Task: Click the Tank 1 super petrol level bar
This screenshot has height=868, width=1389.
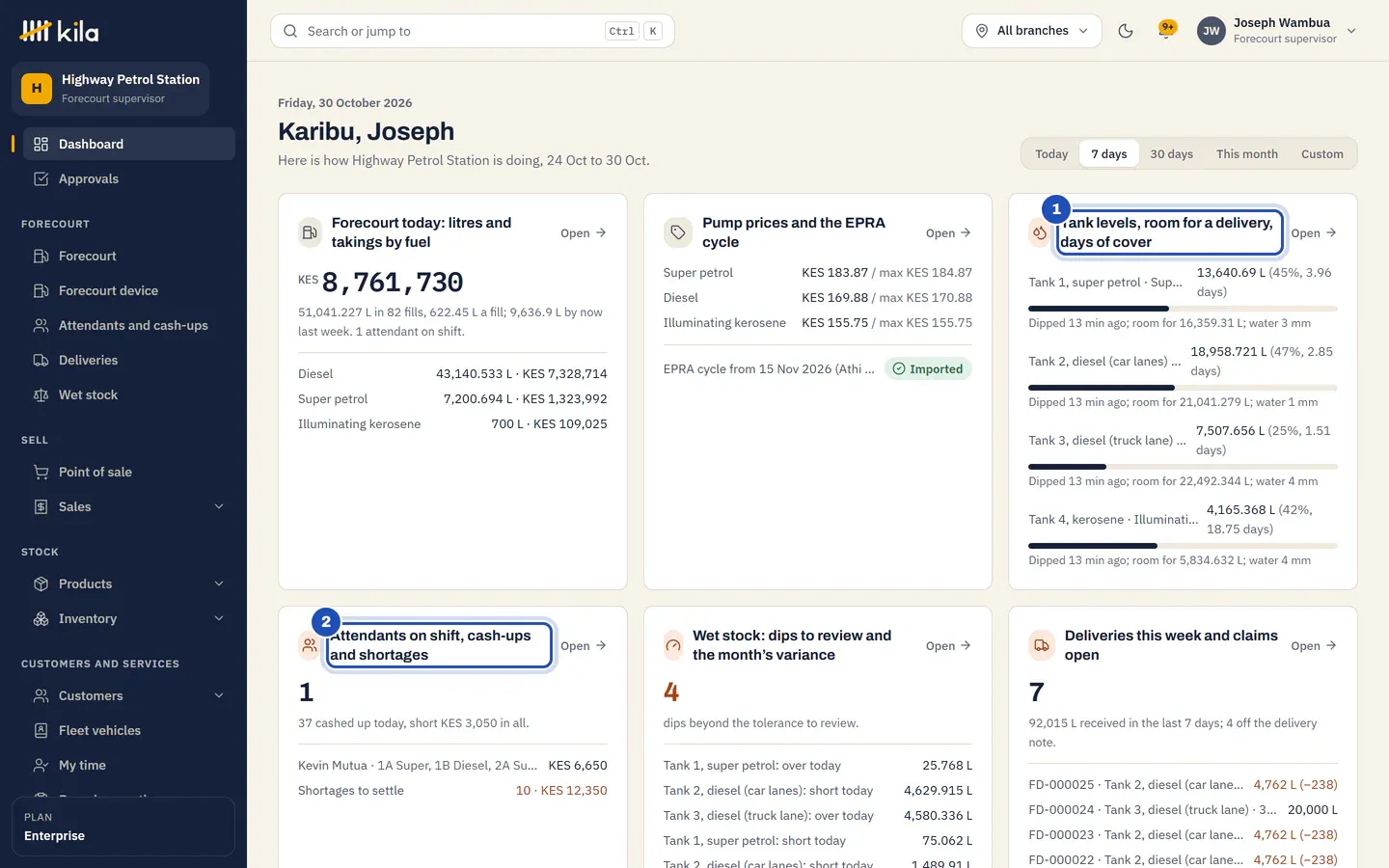Action: tap(1183, 309)
